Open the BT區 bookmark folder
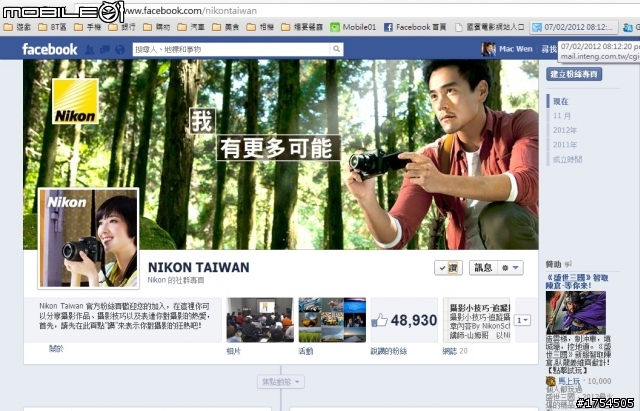Viewport: 640px width, 411px height. pos(53,27)
